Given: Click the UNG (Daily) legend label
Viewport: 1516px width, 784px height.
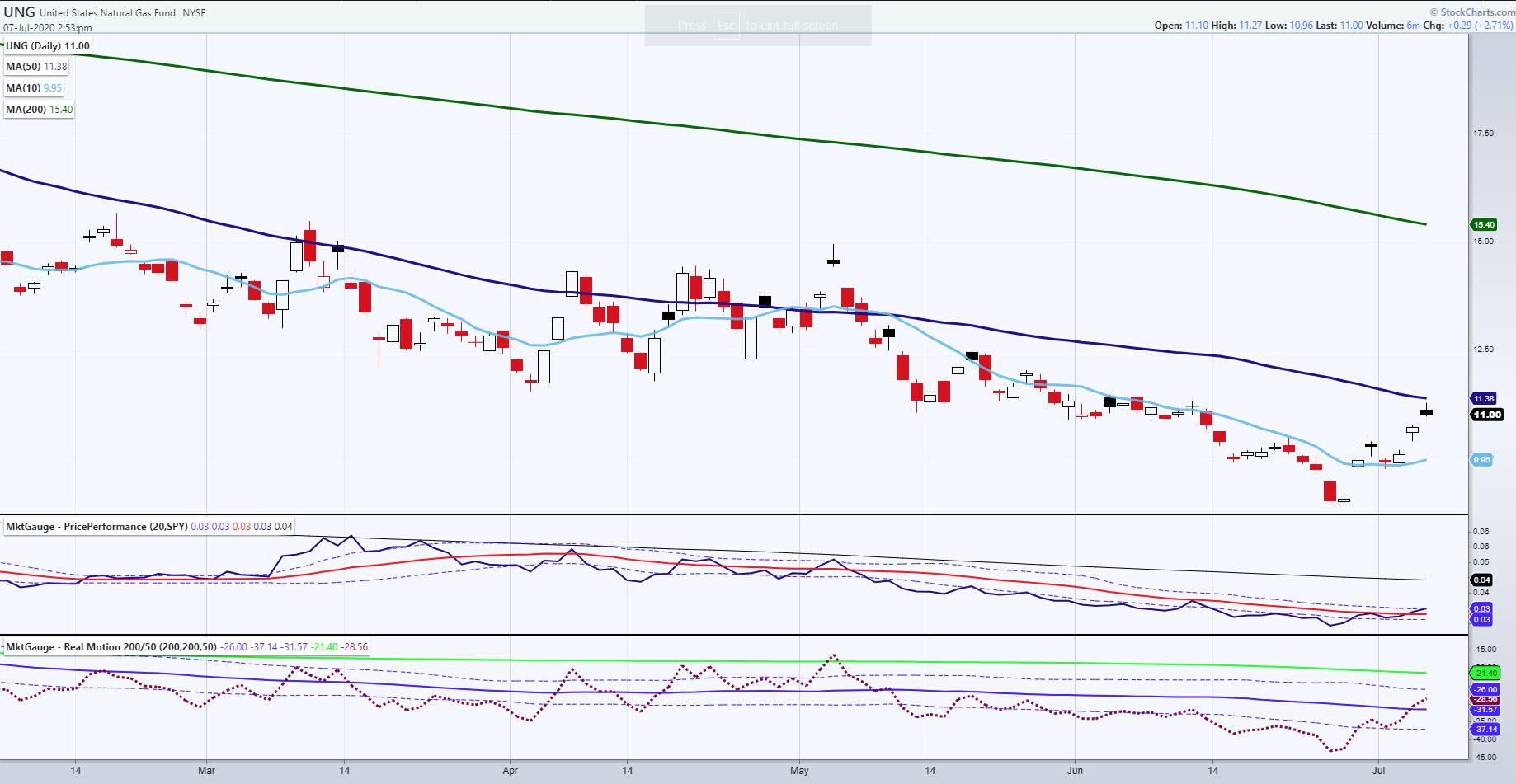Looking at the screenshot, I should tap(48, 46).
